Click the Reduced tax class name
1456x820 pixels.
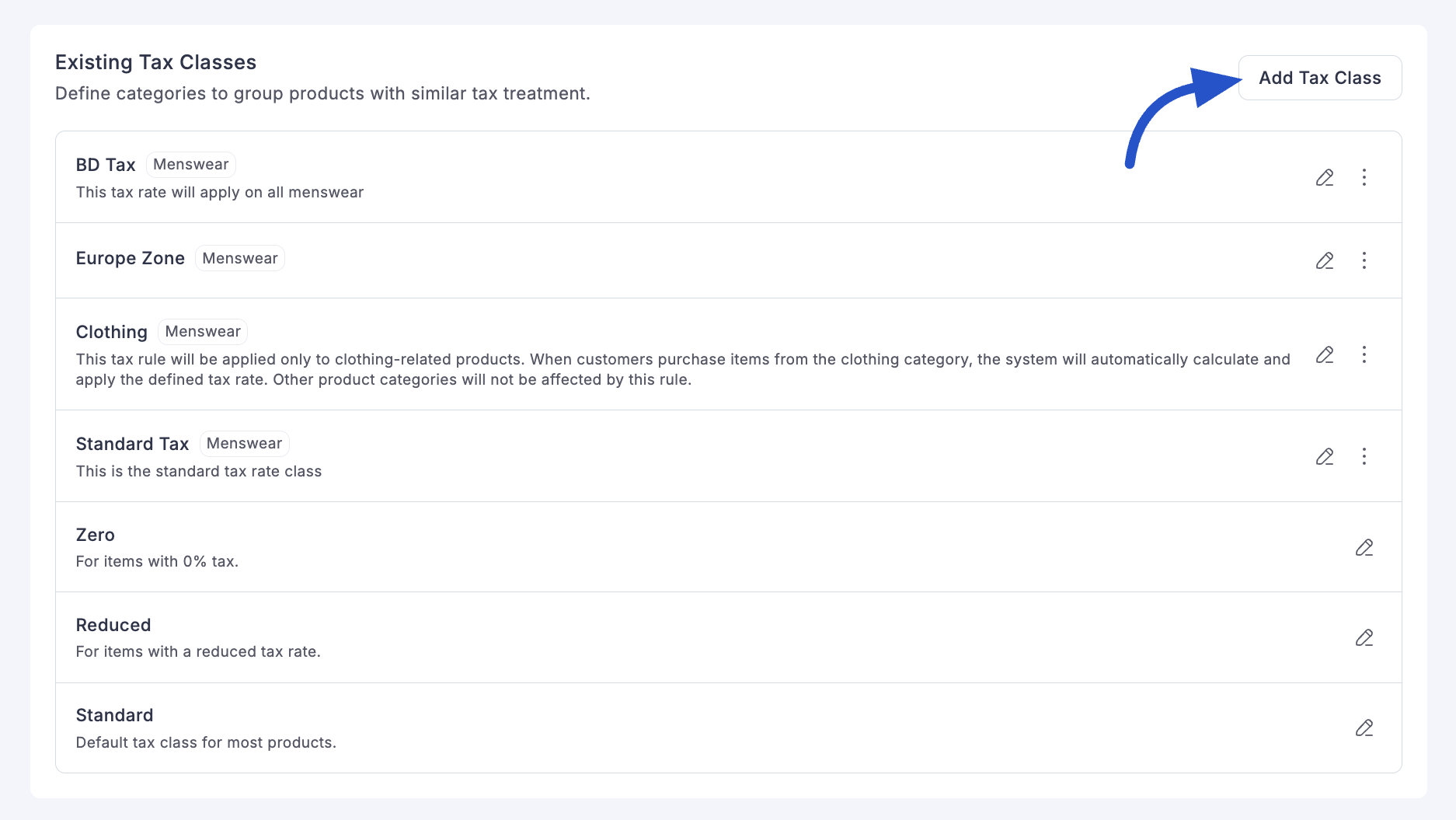[113, 625]
